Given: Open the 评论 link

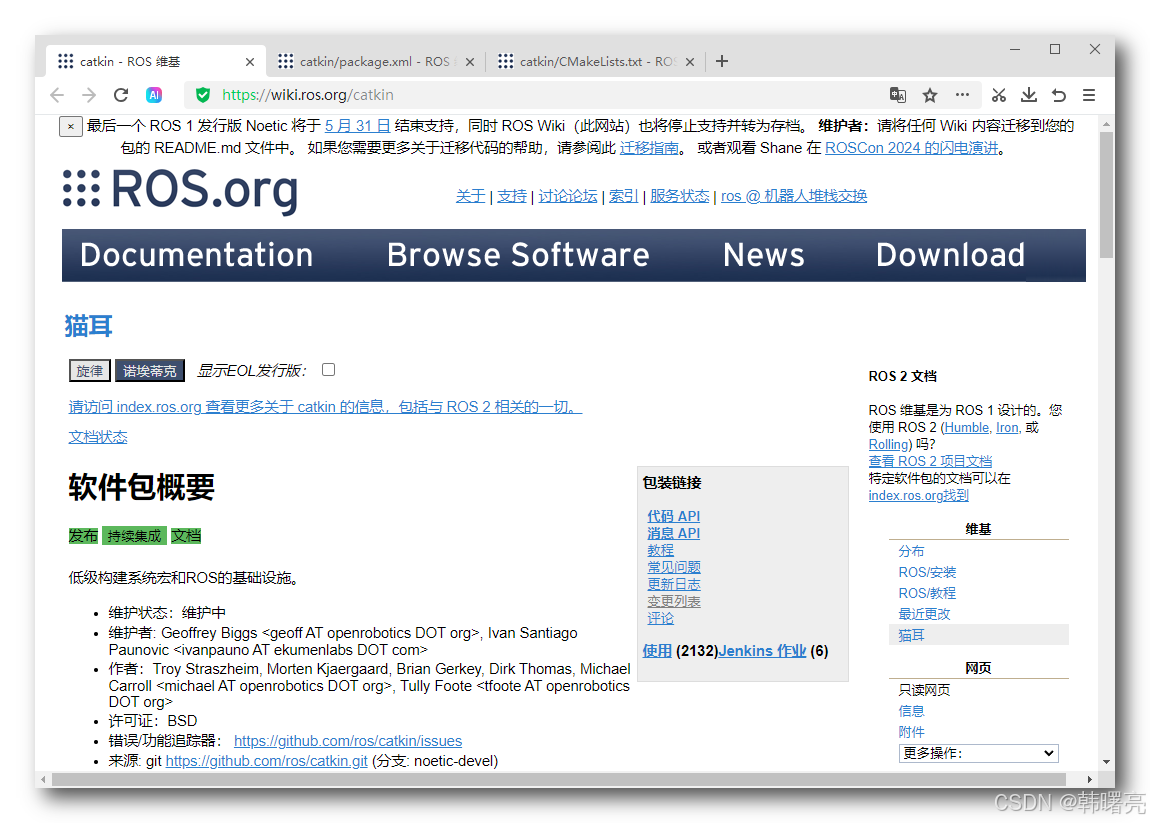Looking at the screenshot, I should 660,618.
